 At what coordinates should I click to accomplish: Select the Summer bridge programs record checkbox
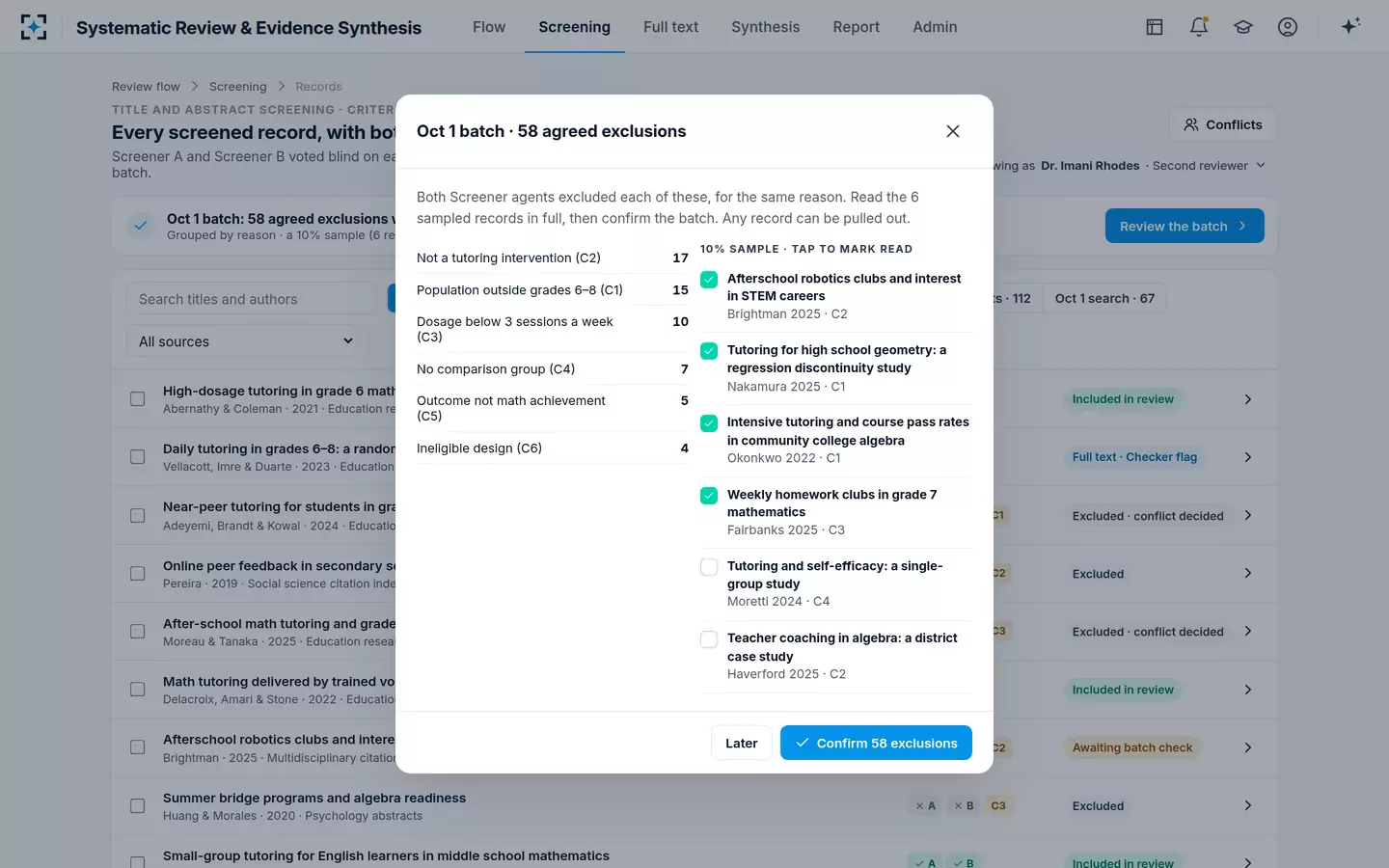[138, 805]
